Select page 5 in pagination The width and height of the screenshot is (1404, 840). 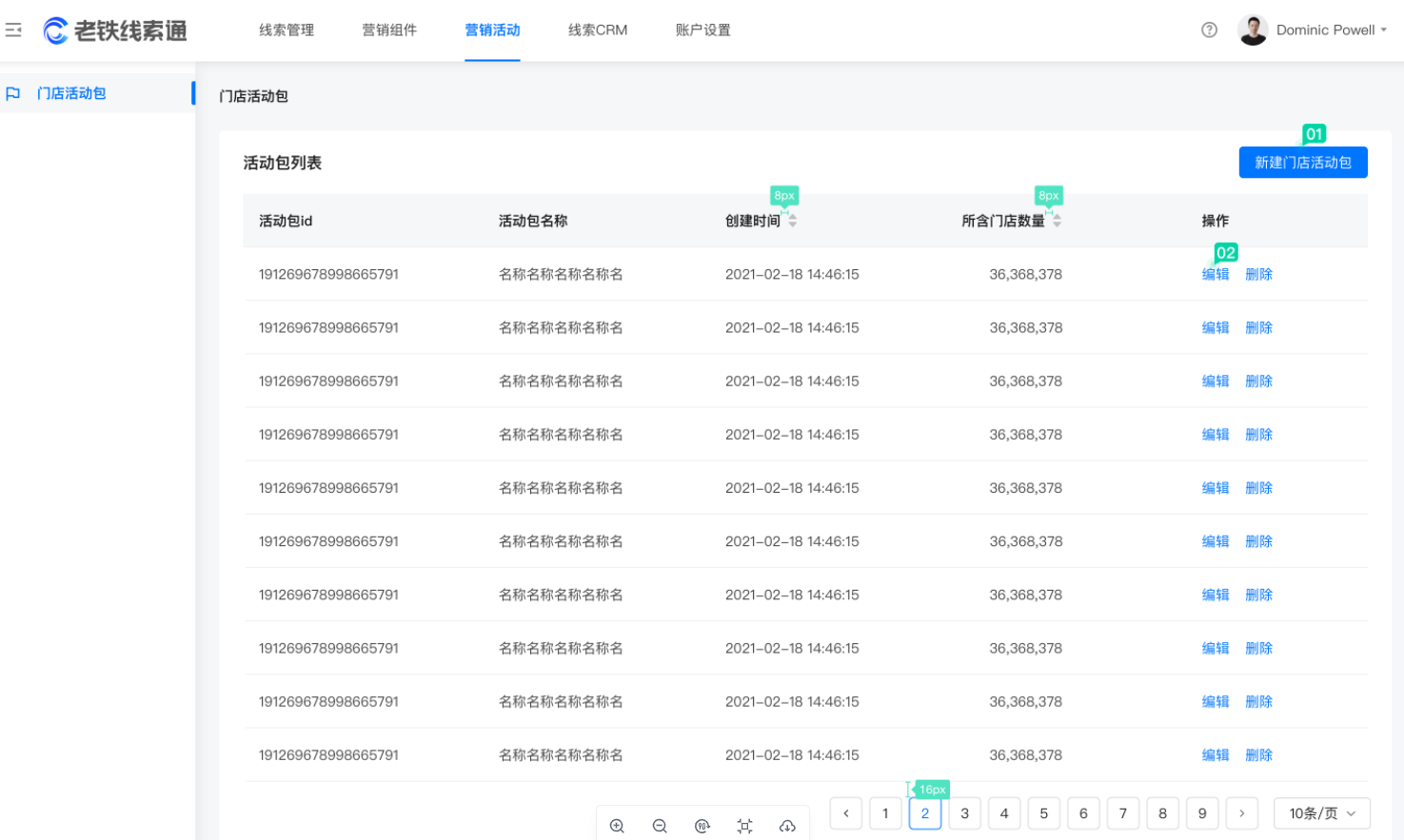pyautogui.click(x=1043, y=813)
